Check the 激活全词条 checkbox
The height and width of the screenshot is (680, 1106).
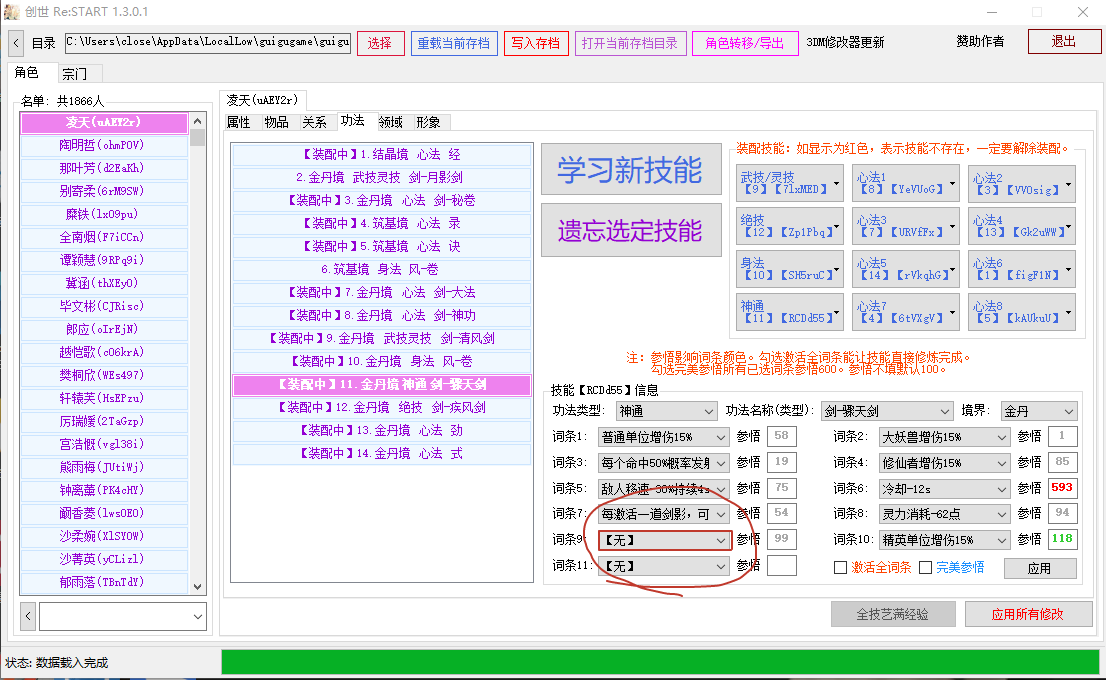click(x=840, y=567)
